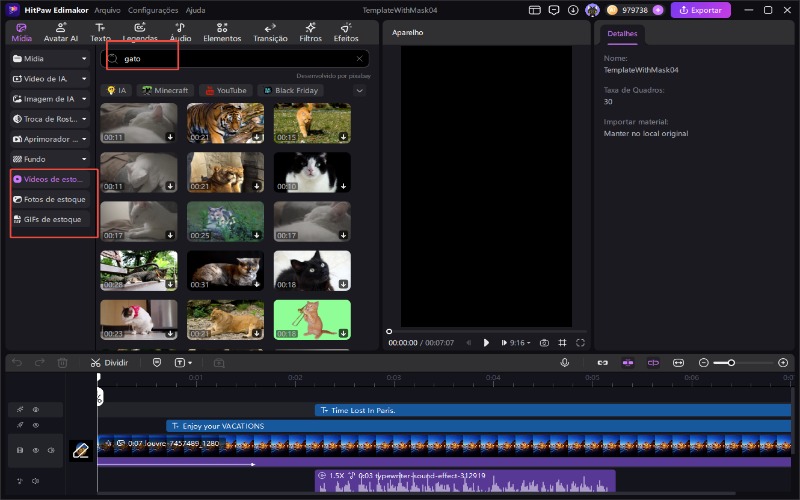Switch to the Detalhes tab

click(622, 34)
